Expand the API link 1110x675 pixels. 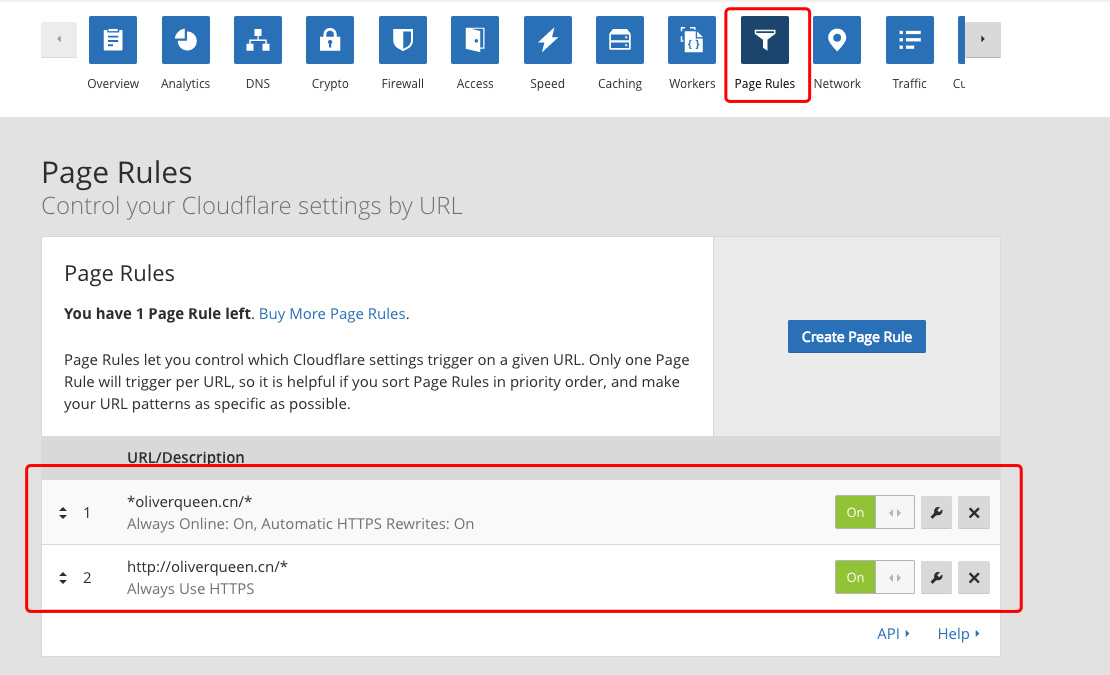(x=893, y=633)
